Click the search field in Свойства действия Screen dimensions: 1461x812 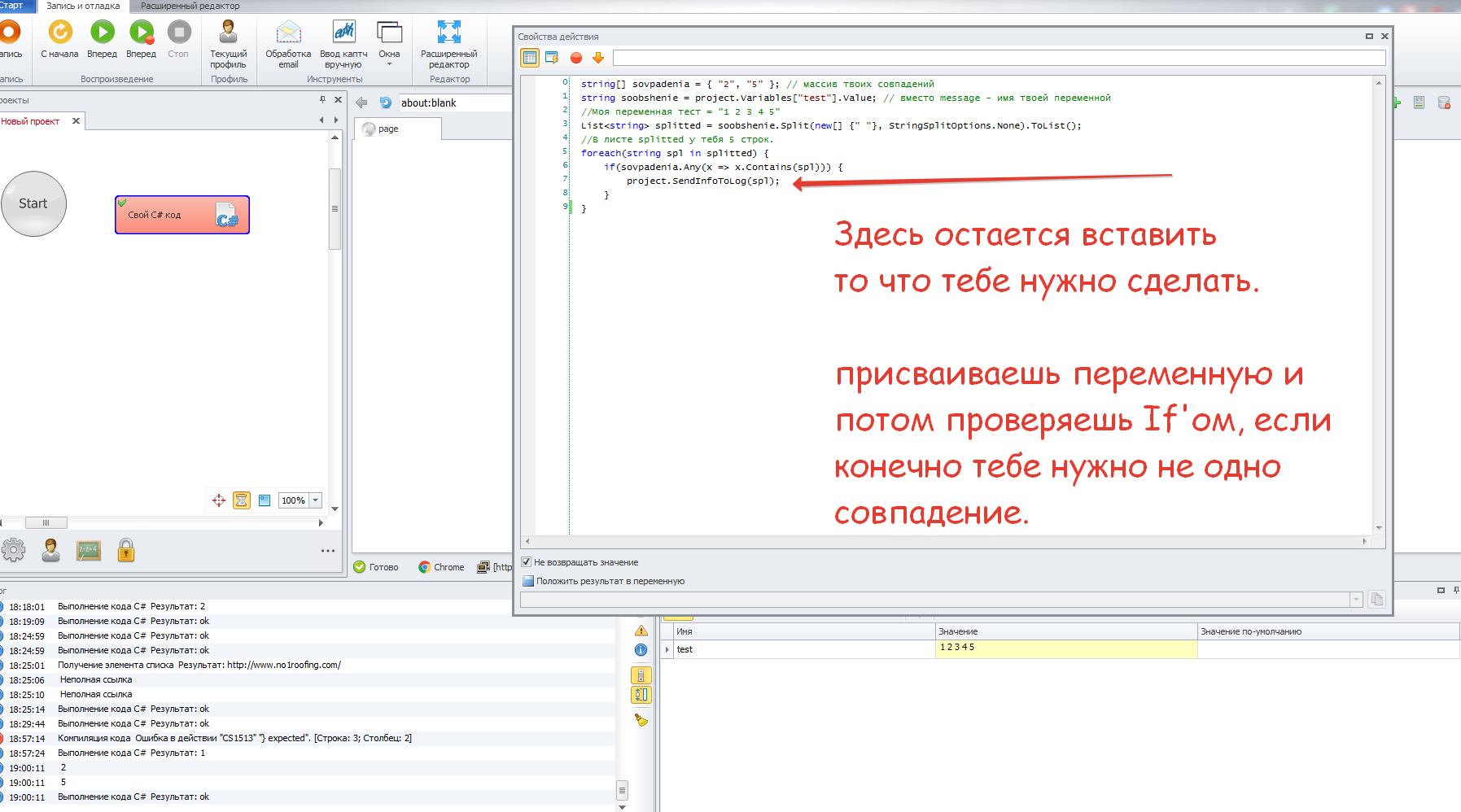click(x=999, y=58)
